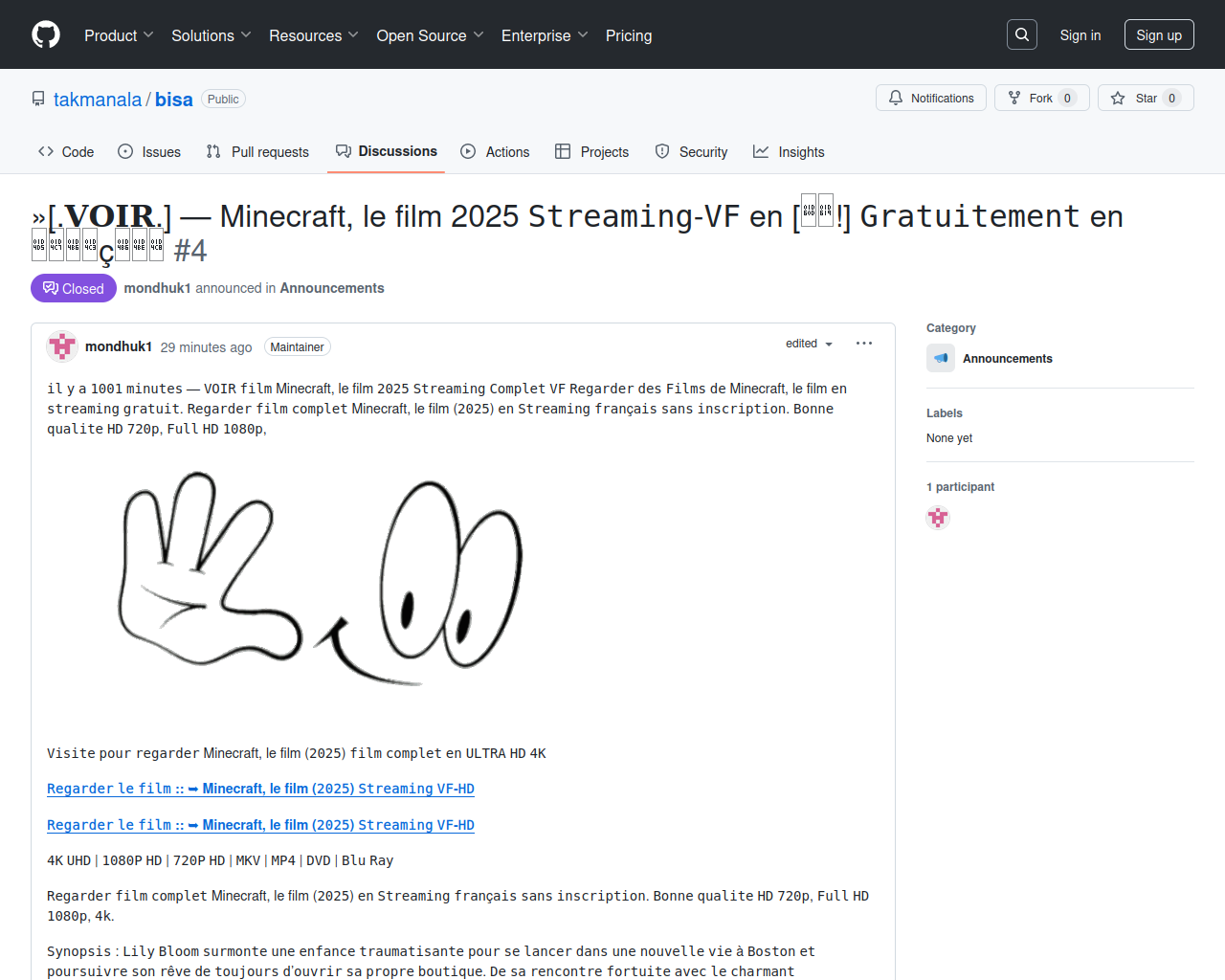
Task: Click the Pull requests branch icon
Action: [213, 151]
